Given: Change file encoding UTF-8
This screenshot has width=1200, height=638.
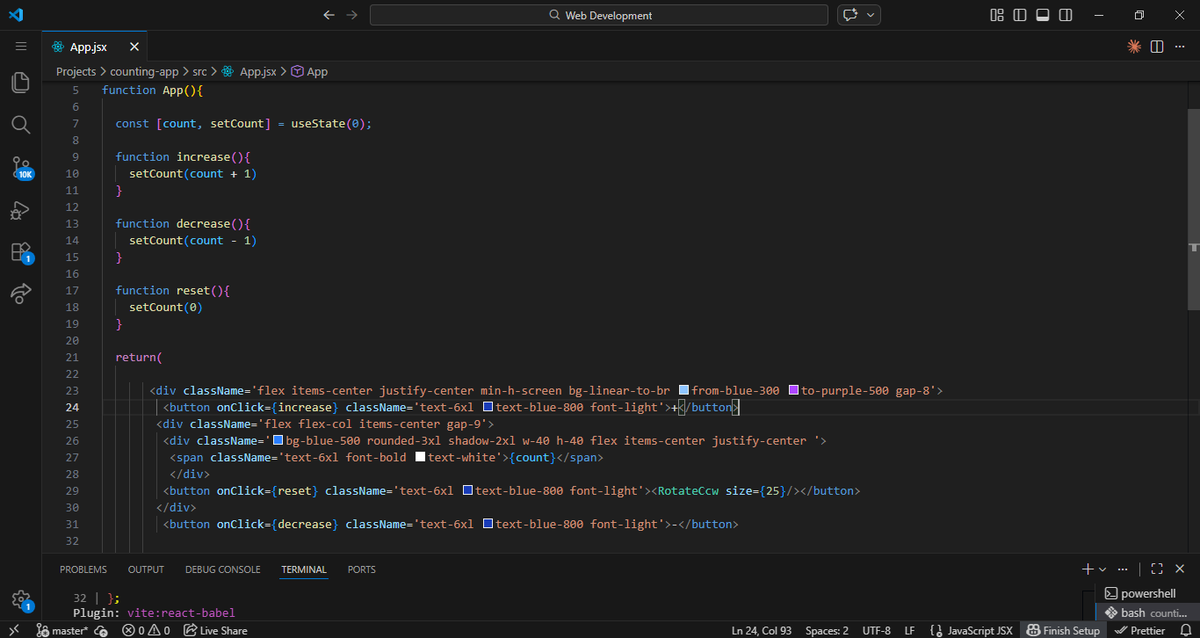Looking at the screenshot, I should tap(878, 630).
